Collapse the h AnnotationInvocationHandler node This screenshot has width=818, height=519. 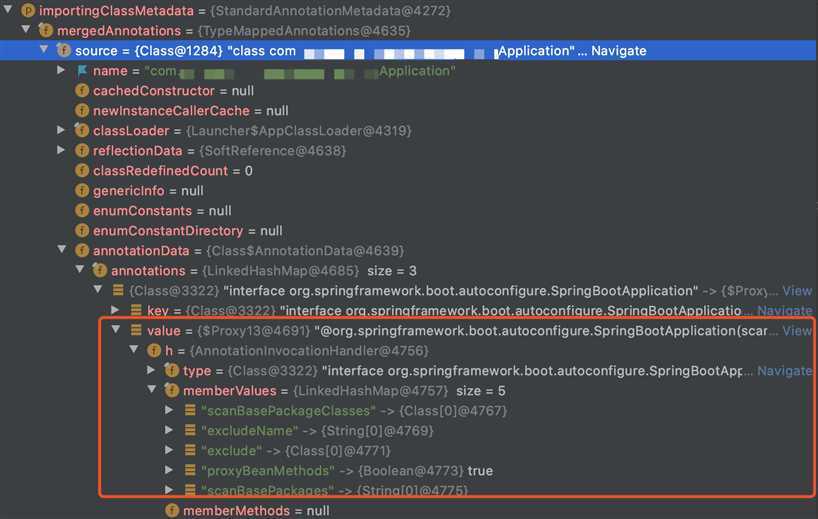click(134, 349)
